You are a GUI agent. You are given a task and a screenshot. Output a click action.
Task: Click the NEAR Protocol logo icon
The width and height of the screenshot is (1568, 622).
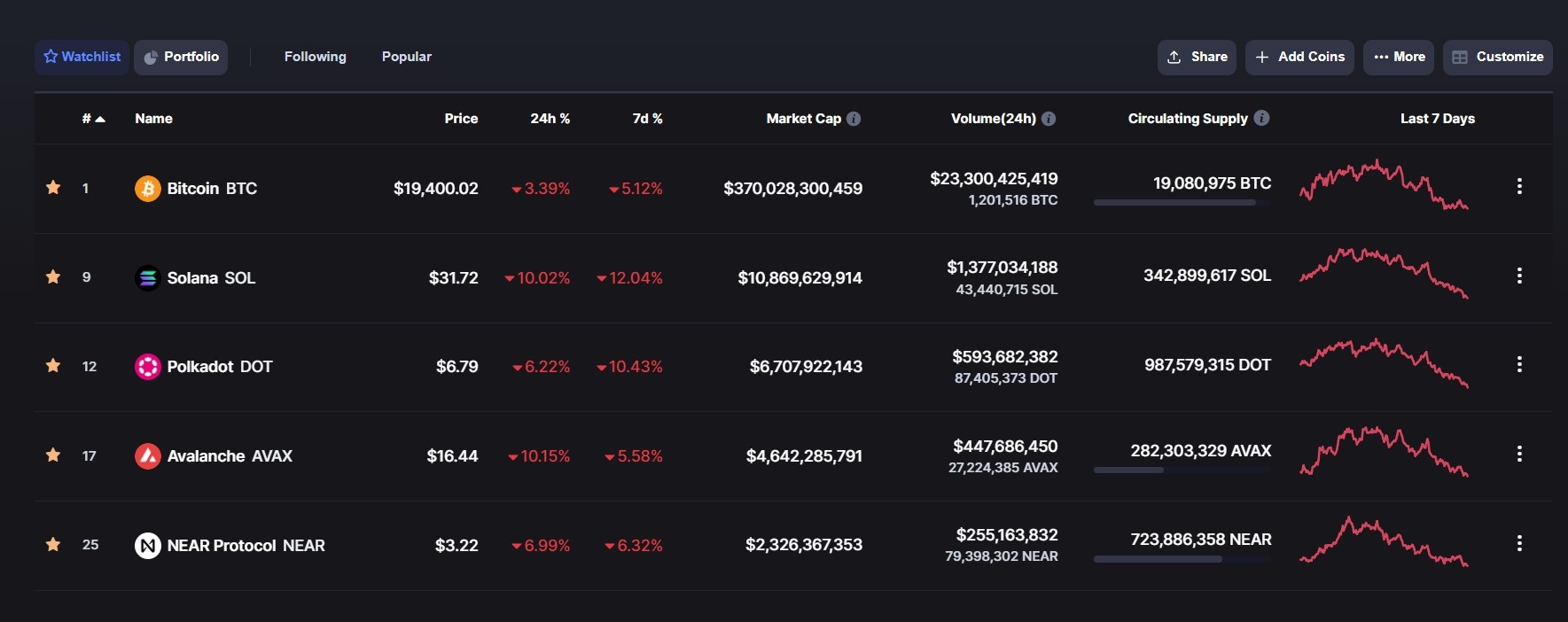click(x=147, y=545)
